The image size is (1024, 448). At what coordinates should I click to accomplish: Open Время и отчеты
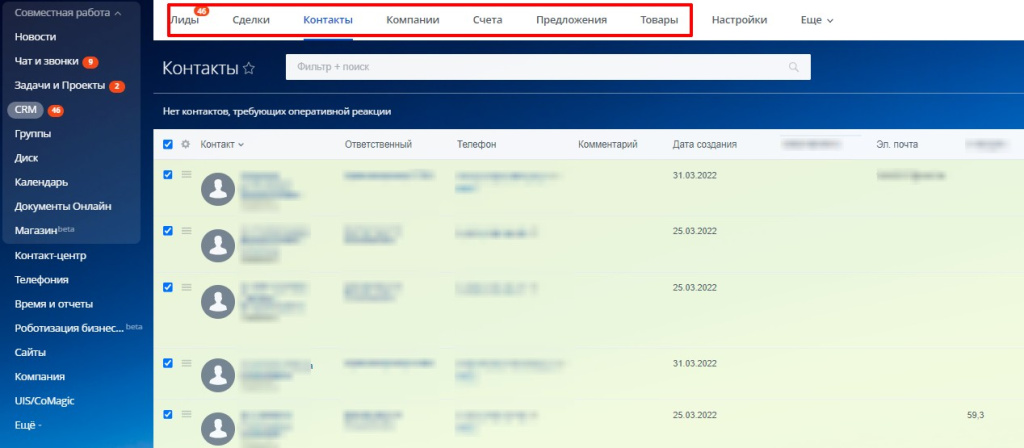(54, 304)
